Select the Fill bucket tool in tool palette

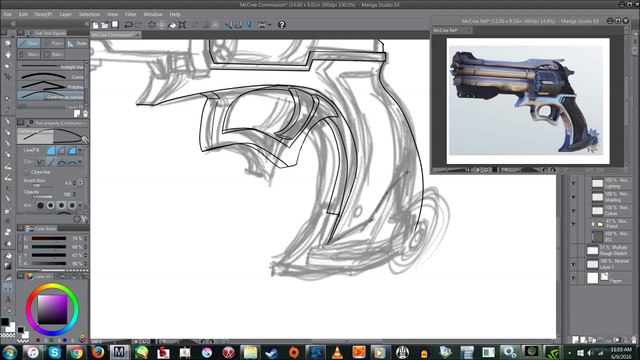8,256
